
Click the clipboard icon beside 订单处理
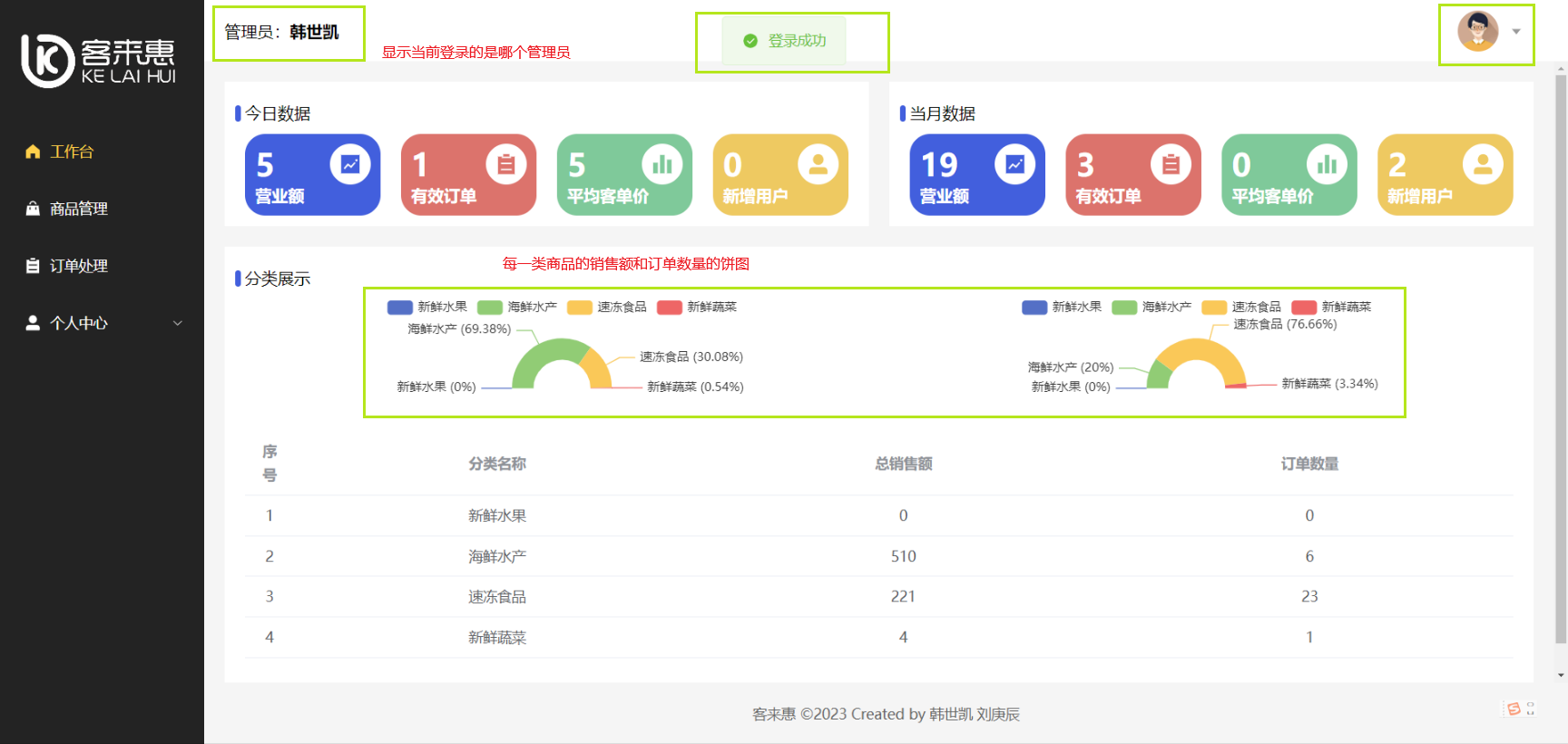(x=33, y=266)
